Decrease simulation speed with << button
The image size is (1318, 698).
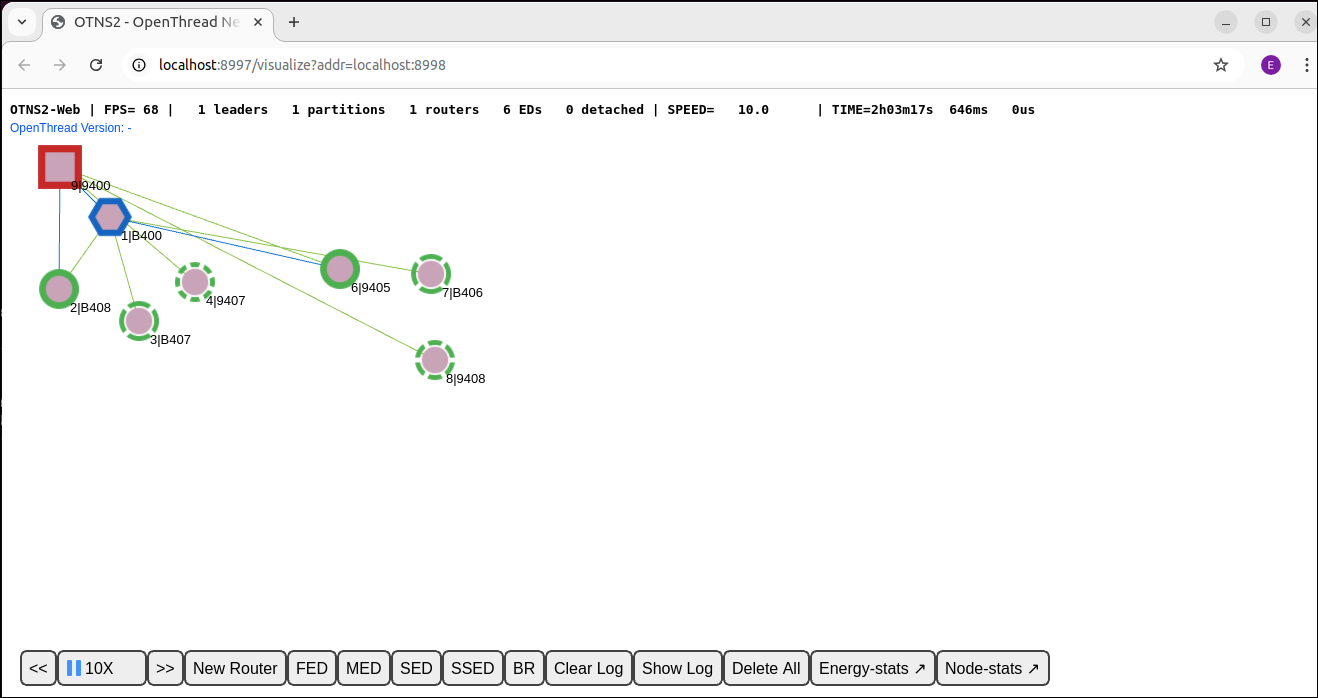point(38,668)
